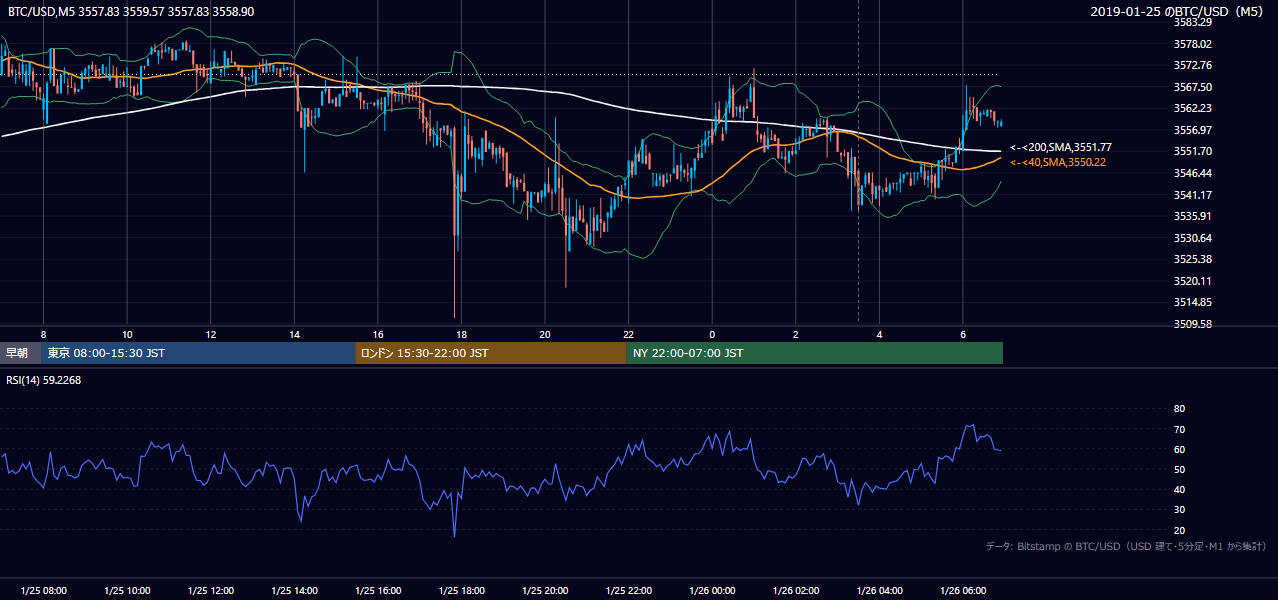Click the 3530.64 price axis label

[1194, 238]
